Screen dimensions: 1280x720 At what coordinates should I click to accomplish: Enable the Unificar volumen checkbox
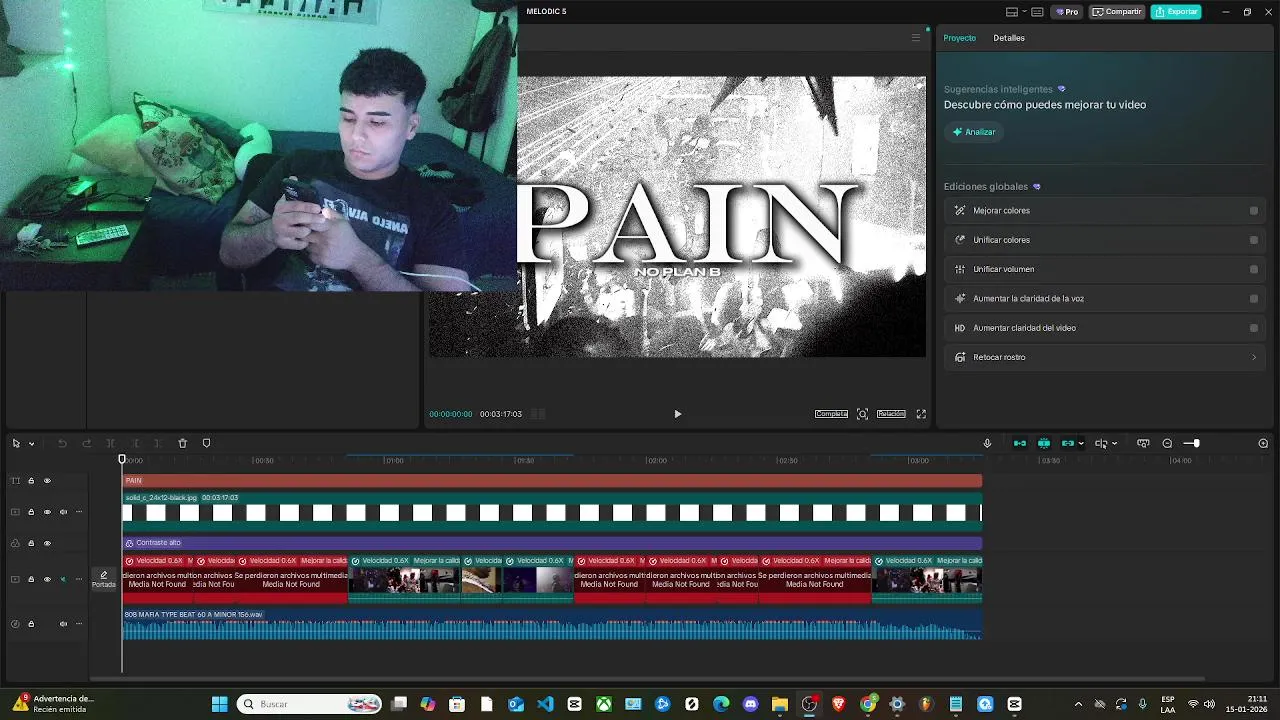[x=1254, y=269]
